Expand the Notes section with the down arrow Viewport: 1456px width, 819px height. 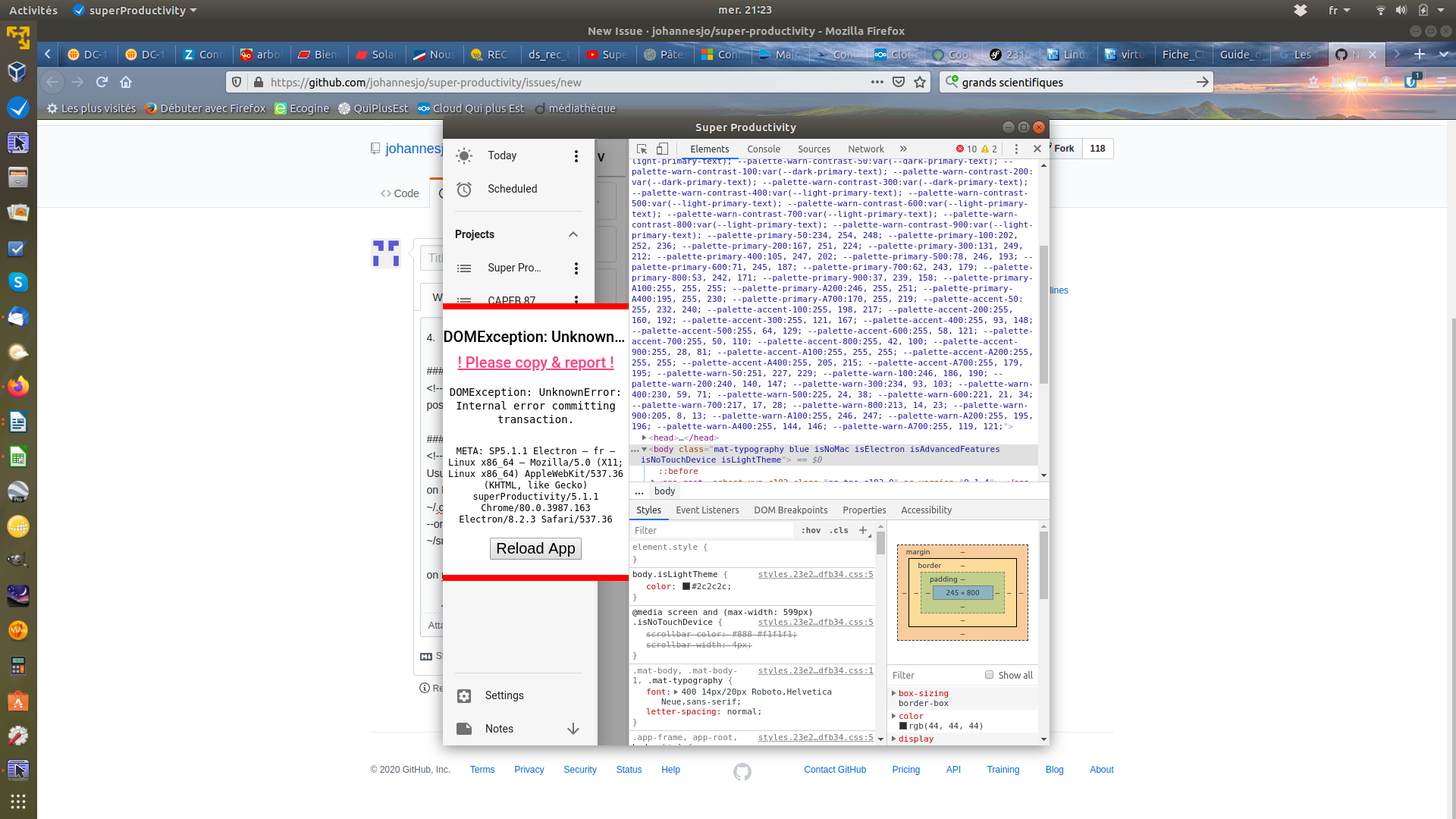(x=573, y=729)
